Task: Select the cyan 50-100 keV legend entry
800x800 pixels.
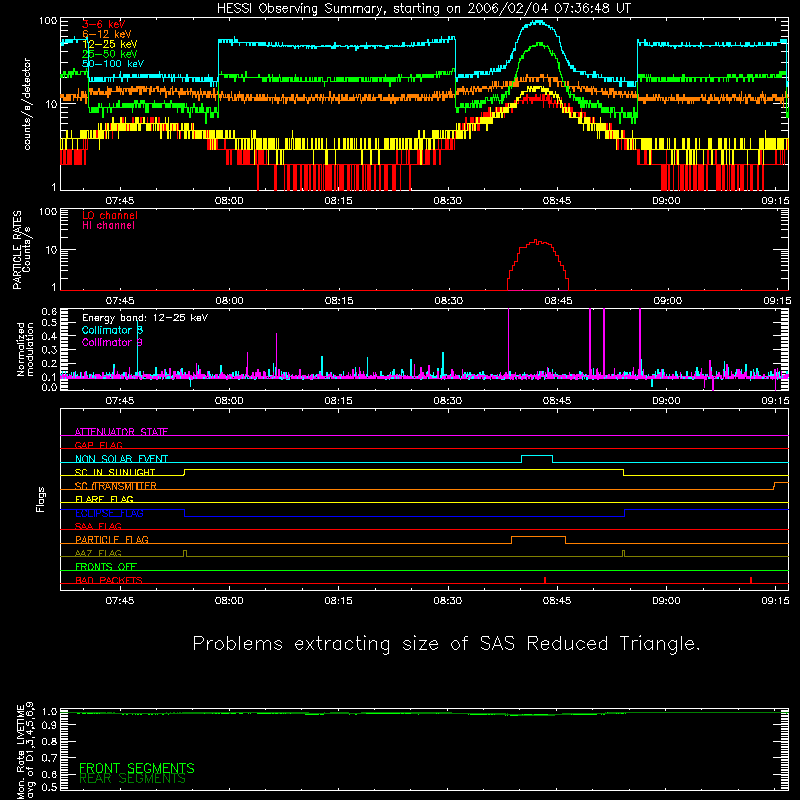Action: (x=112, y=64)
